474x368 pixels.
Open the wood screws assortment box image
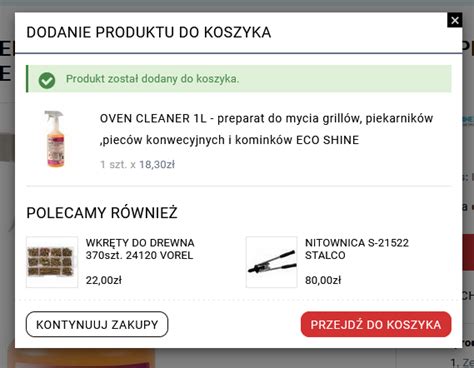point(52,262)
